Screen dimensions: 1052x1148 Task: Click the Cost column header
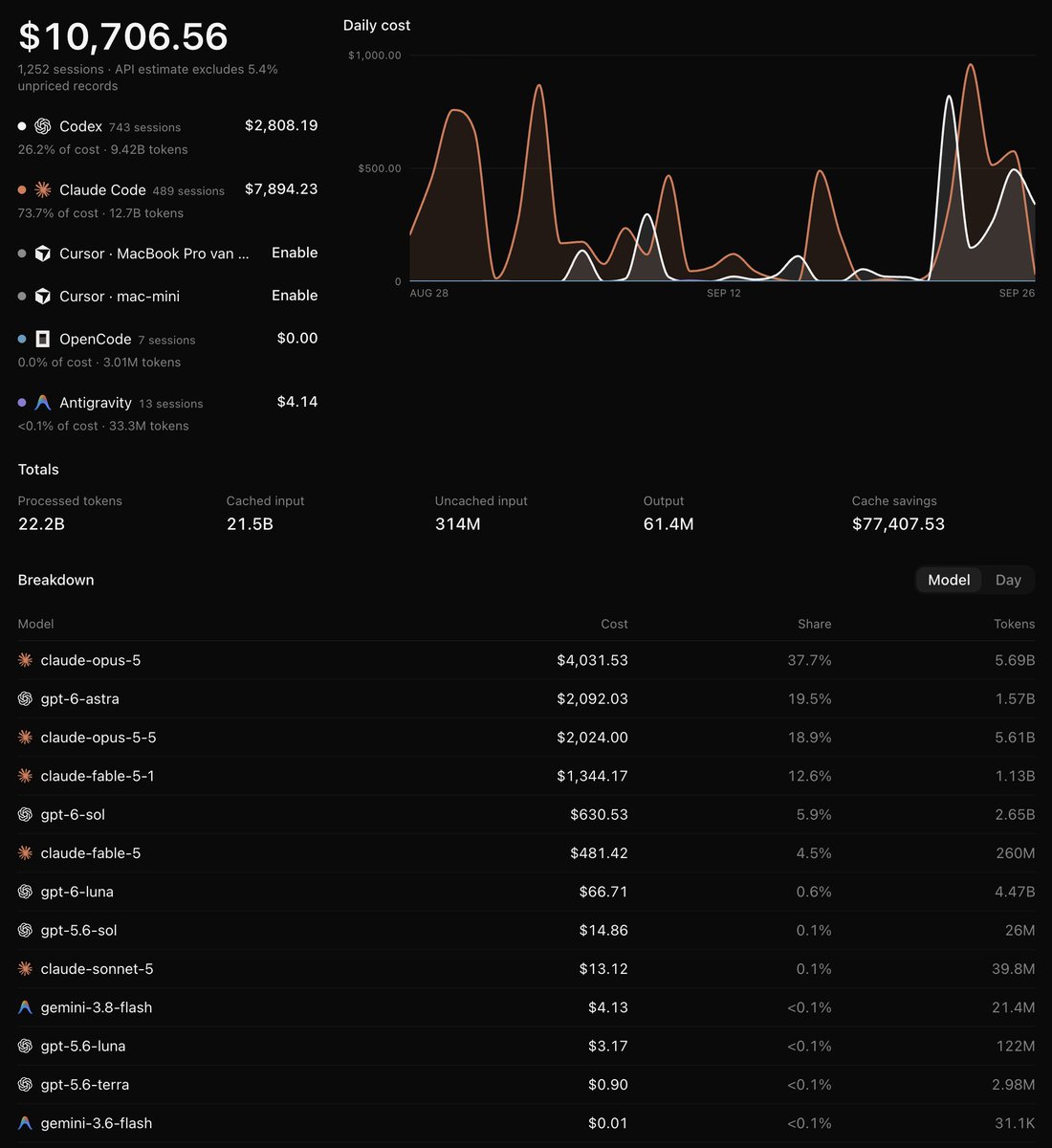click(x=614, y=624)
